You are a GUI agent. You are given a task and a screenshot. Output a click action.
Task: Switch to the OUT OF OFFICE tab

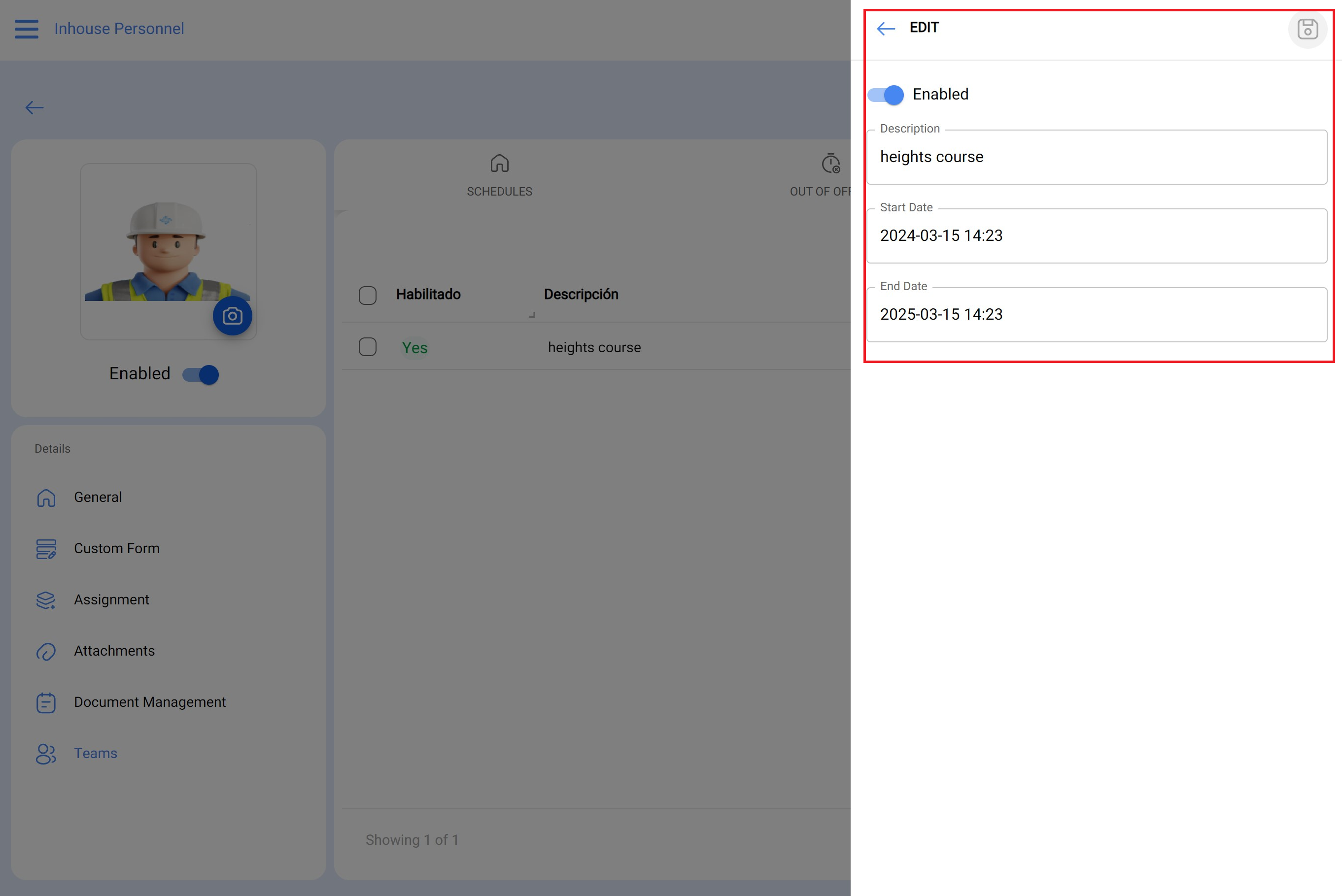pyautogui.click(x=831, y=175)
